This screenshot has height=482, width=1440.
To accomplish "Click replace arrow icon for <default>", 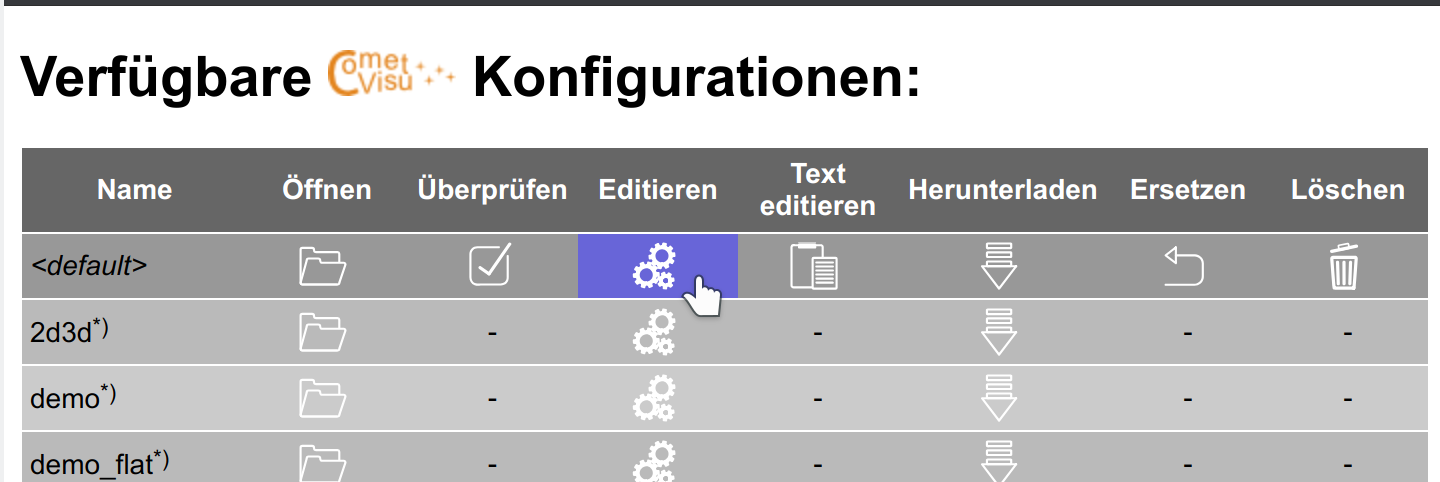I will 1184,267.
